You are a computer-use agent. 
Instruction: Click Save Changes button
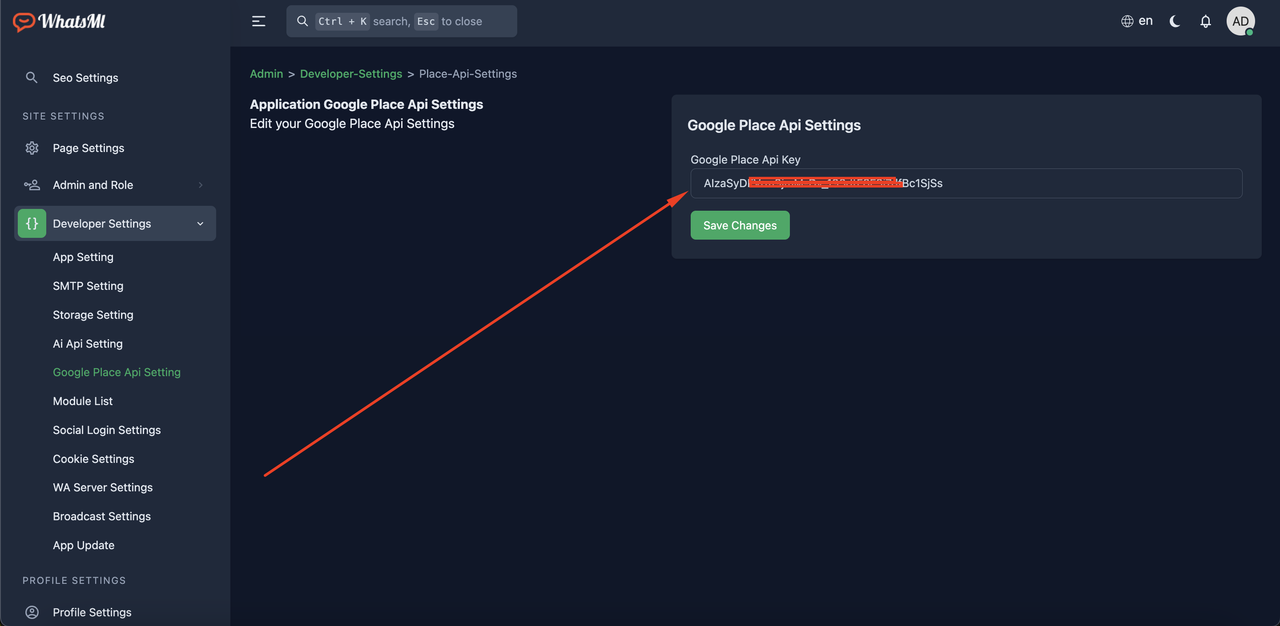coord(740,225)
